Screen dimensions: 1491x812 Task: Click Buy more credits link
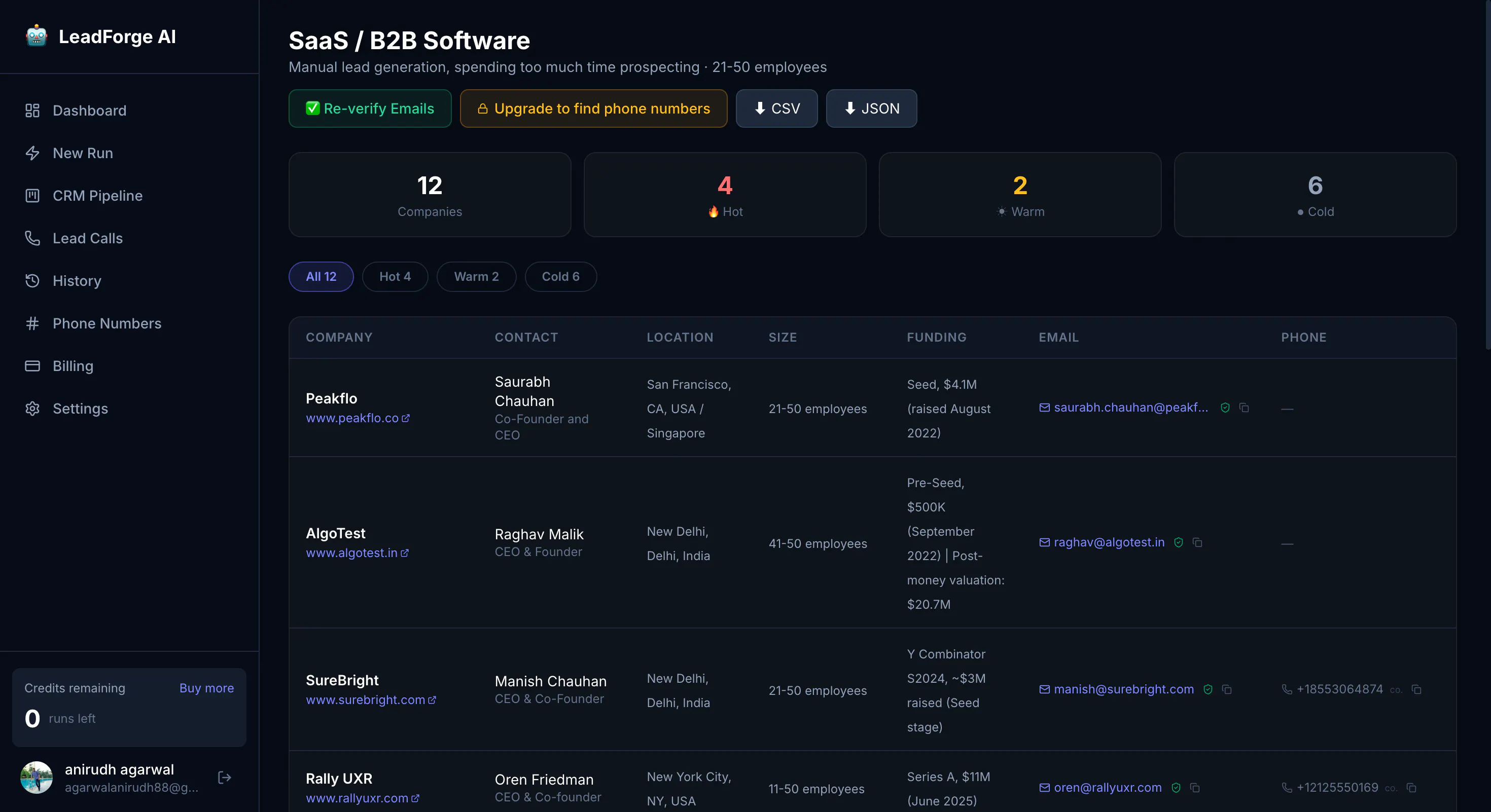[x=206, y=688]
